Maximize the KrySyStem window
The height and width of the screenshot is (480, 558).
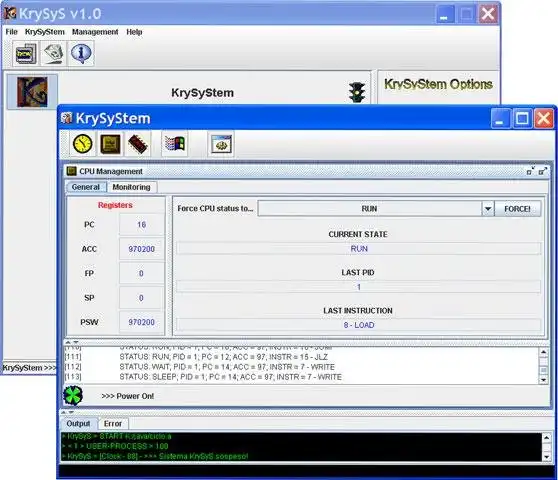(x=522, y=118)
